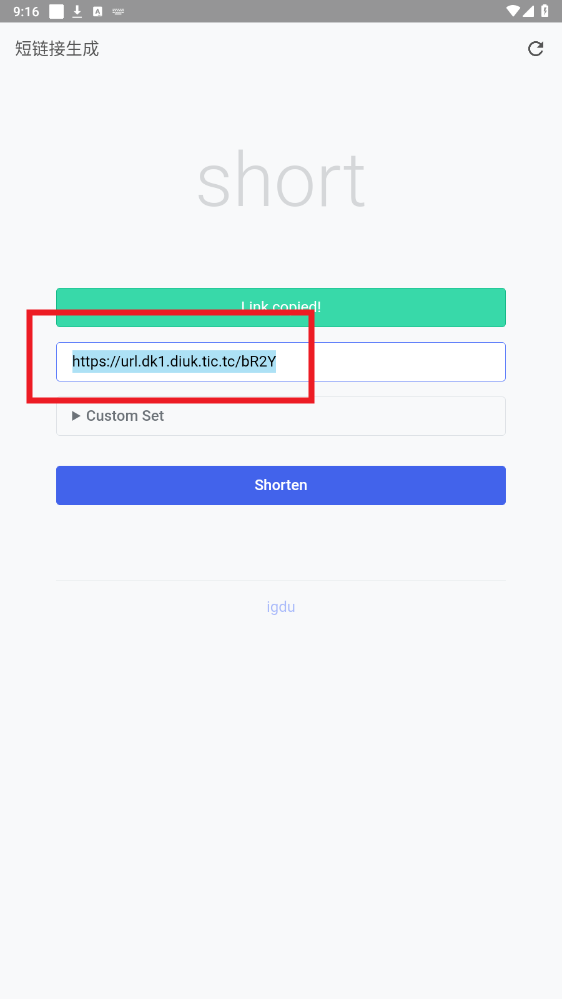This screenshot has width=562, height=999.
Task: Open the Custom Set section by its label
Action: pyautogui.click(x=125, y=416)
